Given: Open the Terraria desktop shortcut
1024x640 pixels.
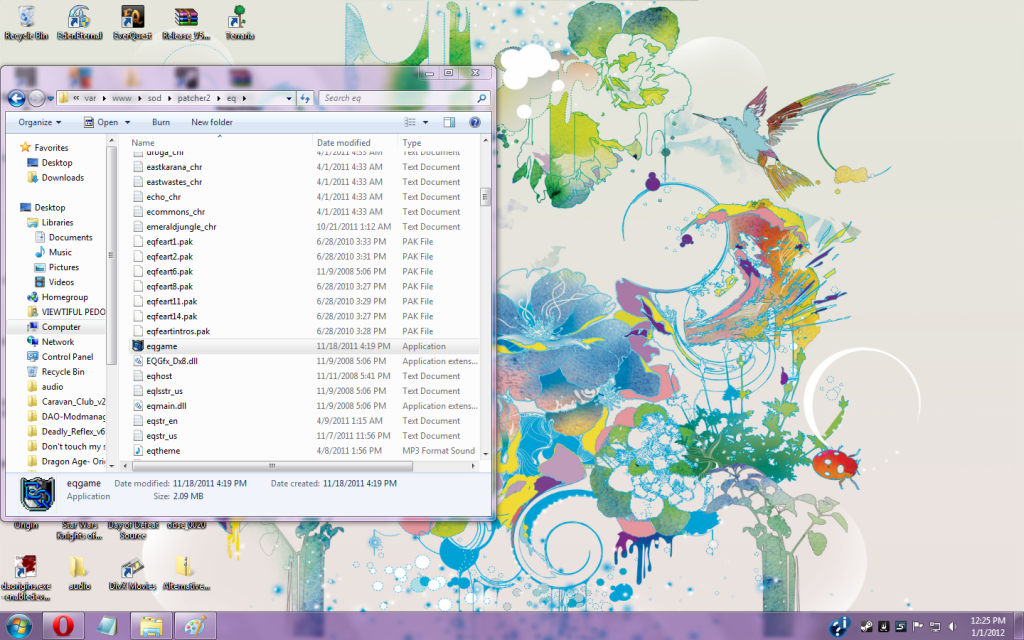Looking at the screenshot, I should click(x=239, y=22).
